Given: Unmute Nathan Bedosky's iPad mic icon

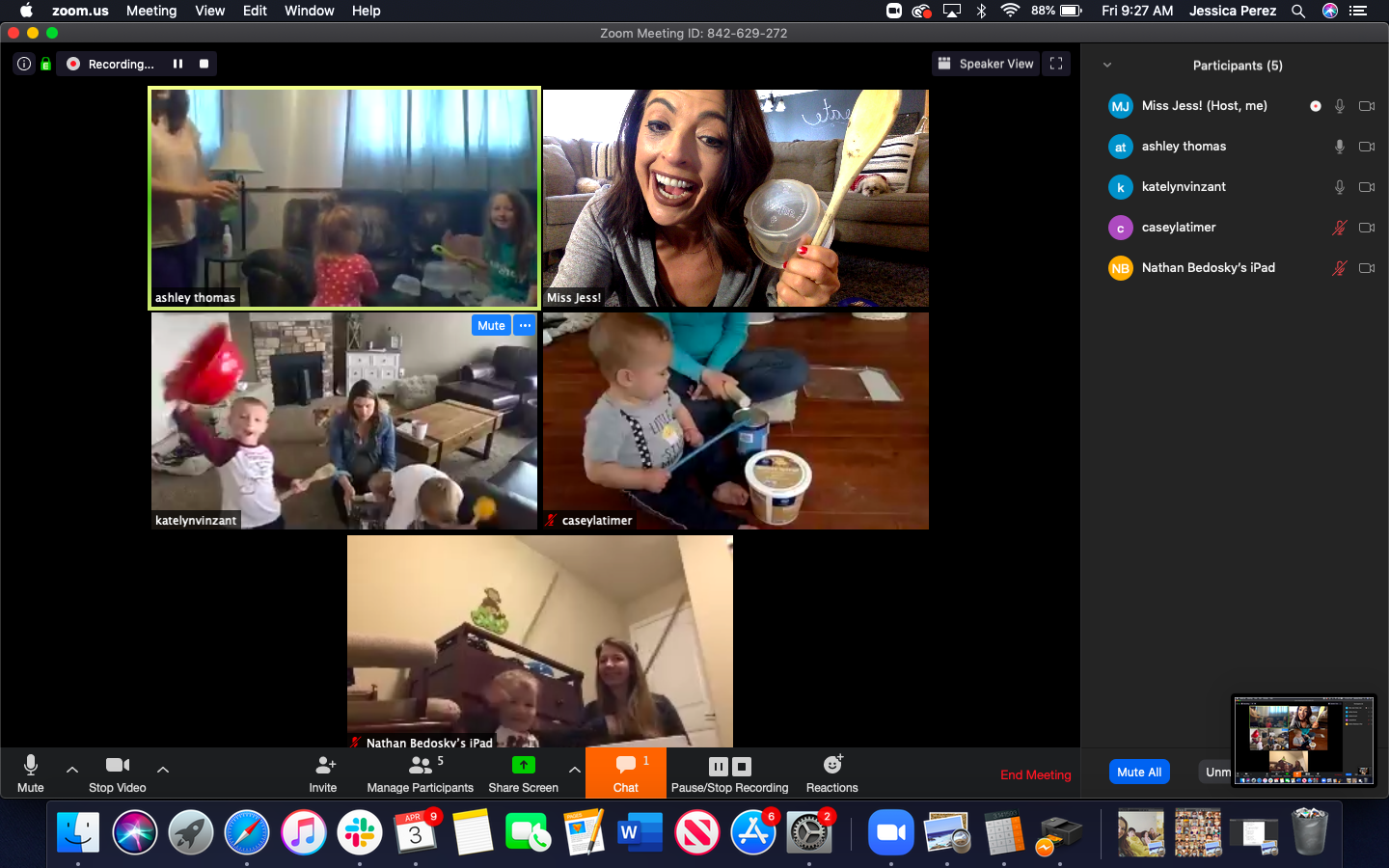Looking at the screenshot, I should pos(1340,268).
